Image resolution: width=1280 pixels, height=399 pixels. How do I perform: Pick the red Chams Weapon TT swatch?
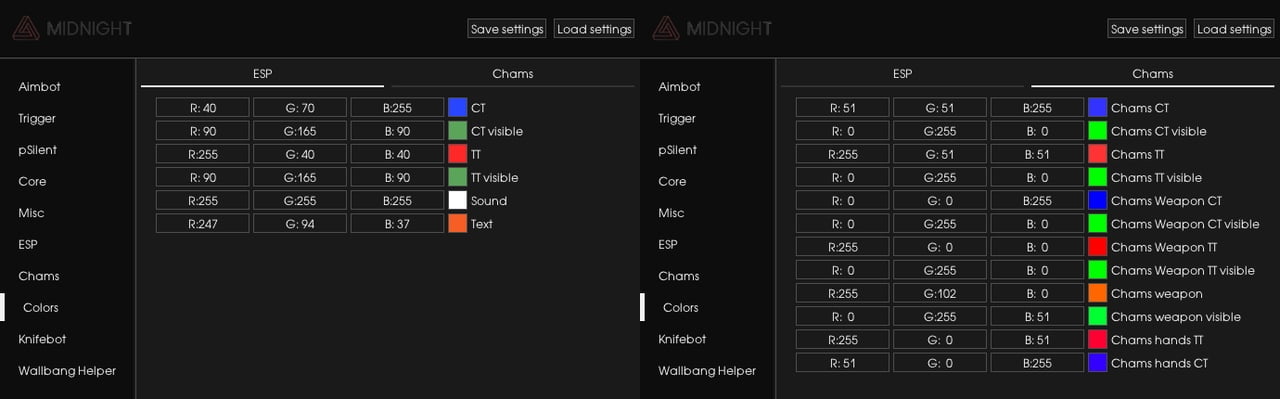pos(1098,246)
